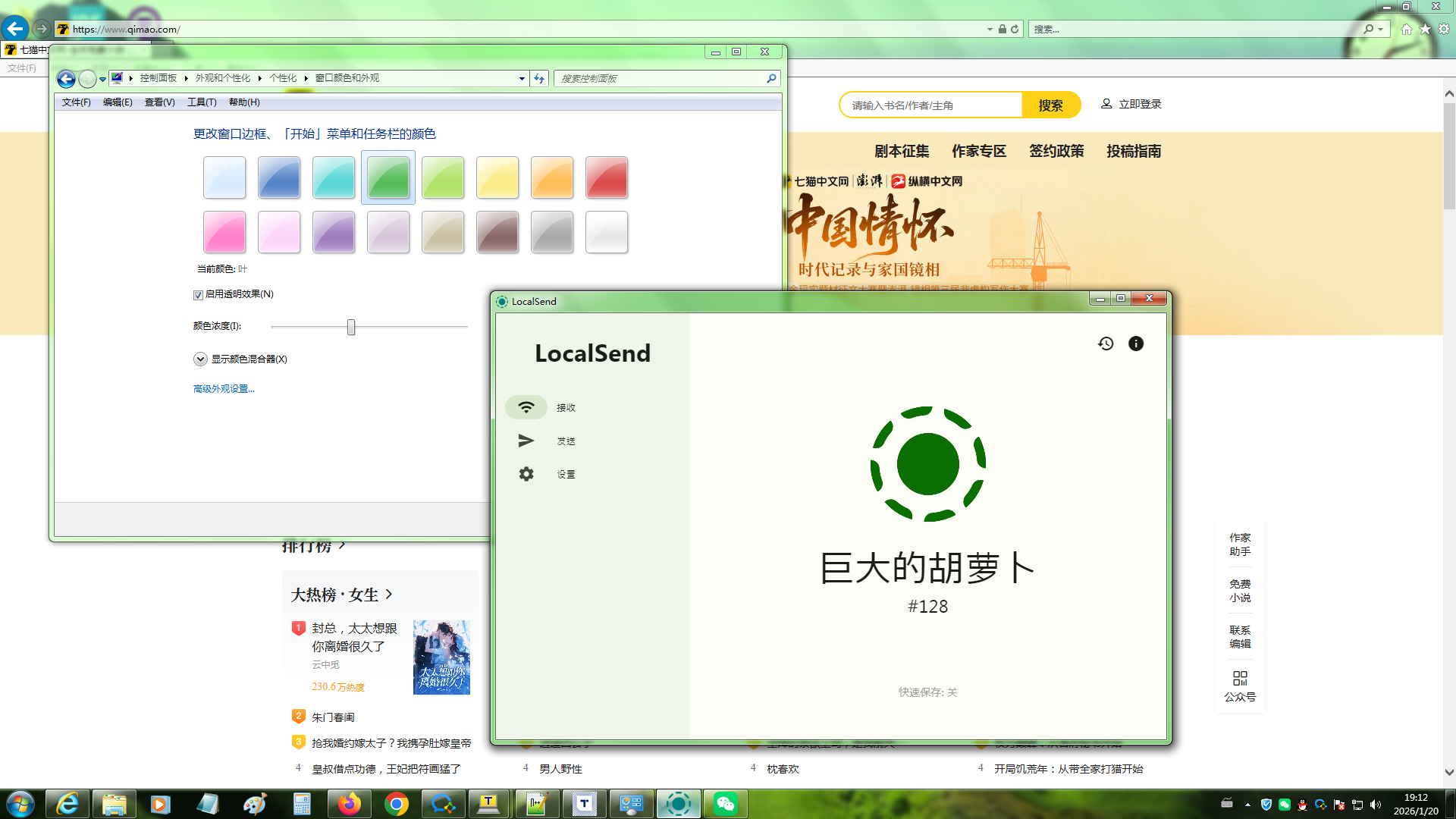
Task: Open the official account QR code icon
Action: click(x=1240, y=678)
